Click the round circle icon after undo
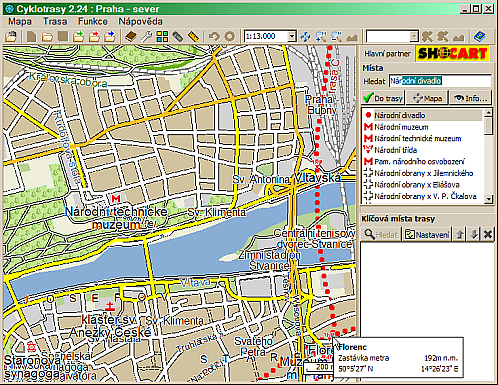This screenshot has height=385, width=498. click(229, 36)
